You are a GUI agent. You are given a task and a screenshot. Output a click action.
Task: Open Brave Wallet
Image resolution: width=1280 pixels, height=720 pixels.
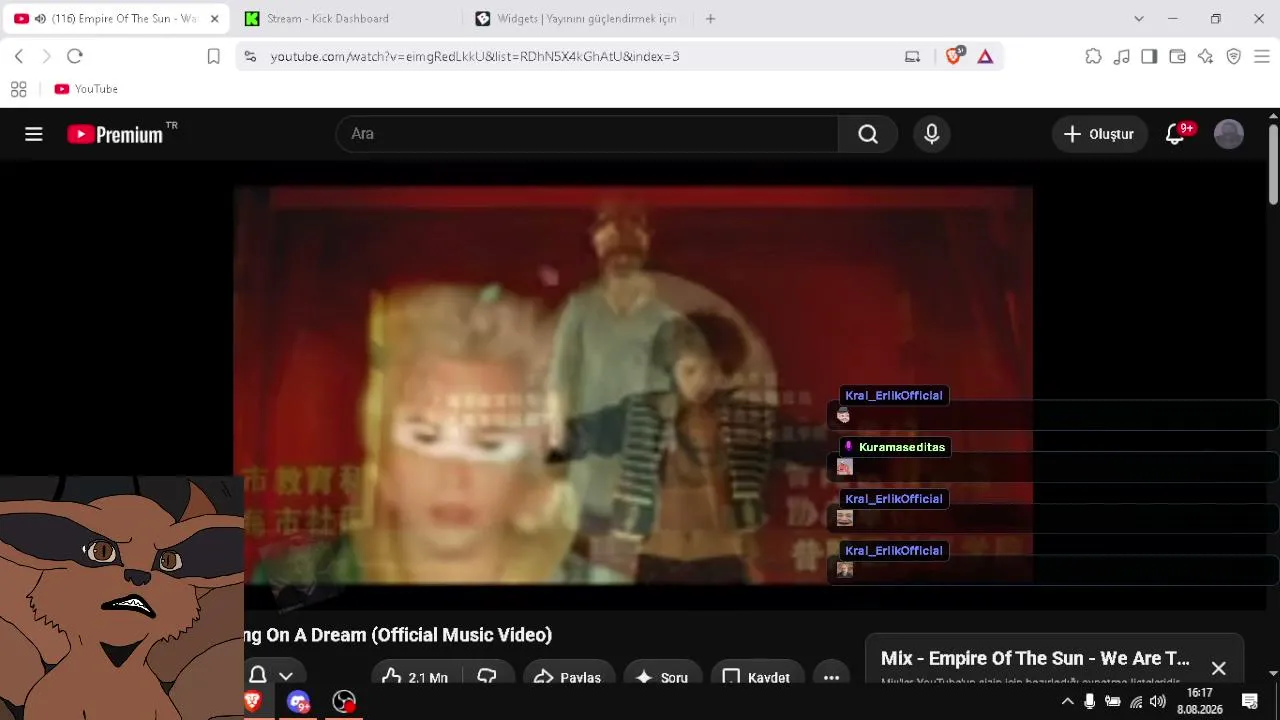coord(1178,56)
